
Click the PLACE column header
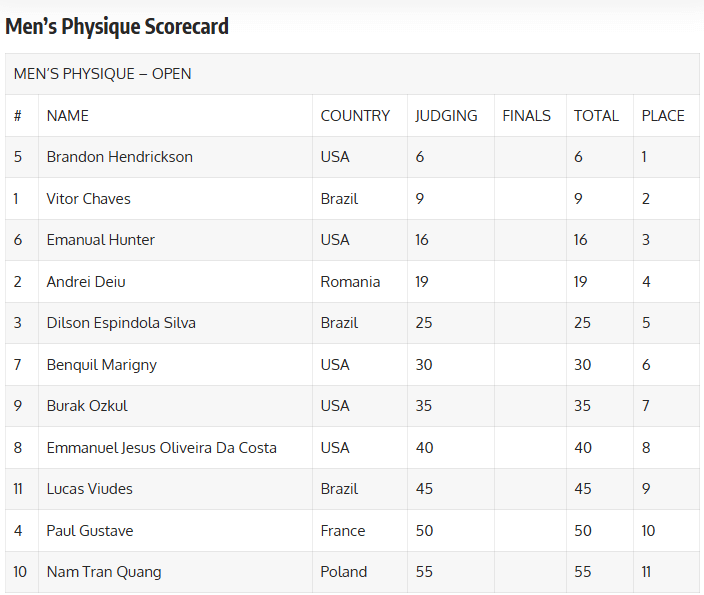tap(663, 116)
